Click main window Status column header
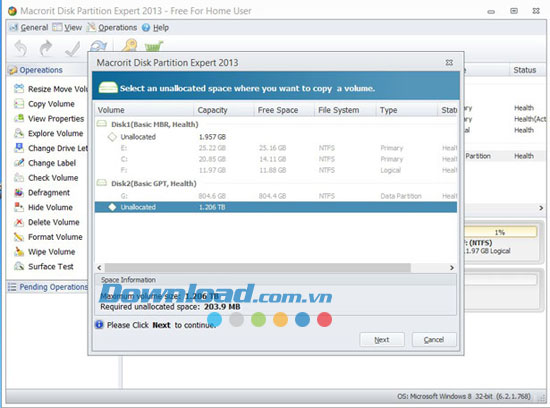The width and height of the screenshot is (550, 408). coord(527,70)
